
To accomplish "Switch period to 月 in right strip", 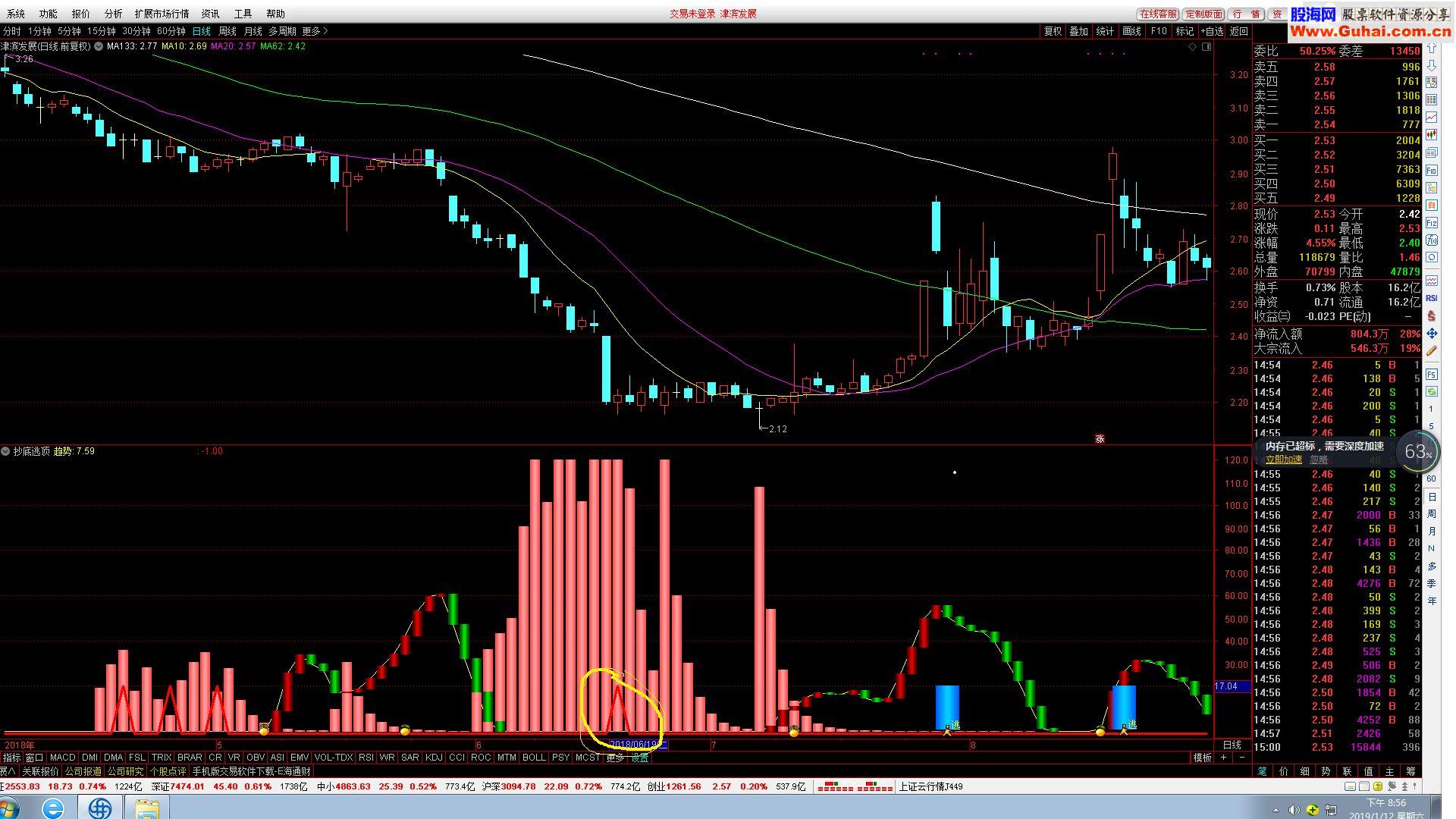I will tap(1432, 532).
